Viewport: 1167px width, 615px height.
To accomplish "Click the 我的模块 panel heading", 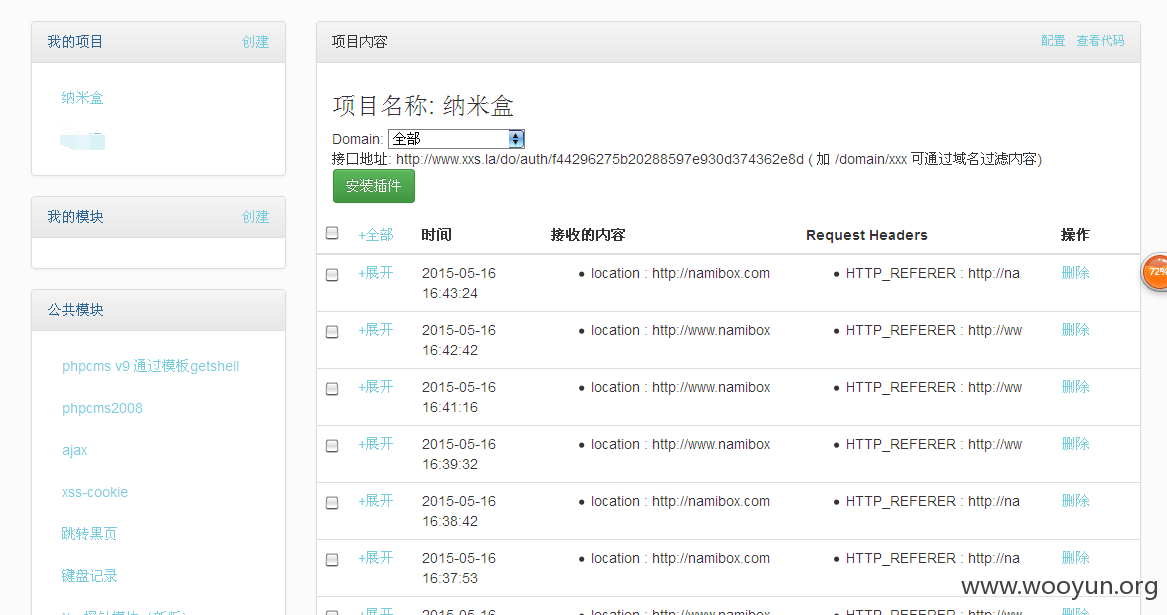I will pyautogui.click(x=75, y=217).
